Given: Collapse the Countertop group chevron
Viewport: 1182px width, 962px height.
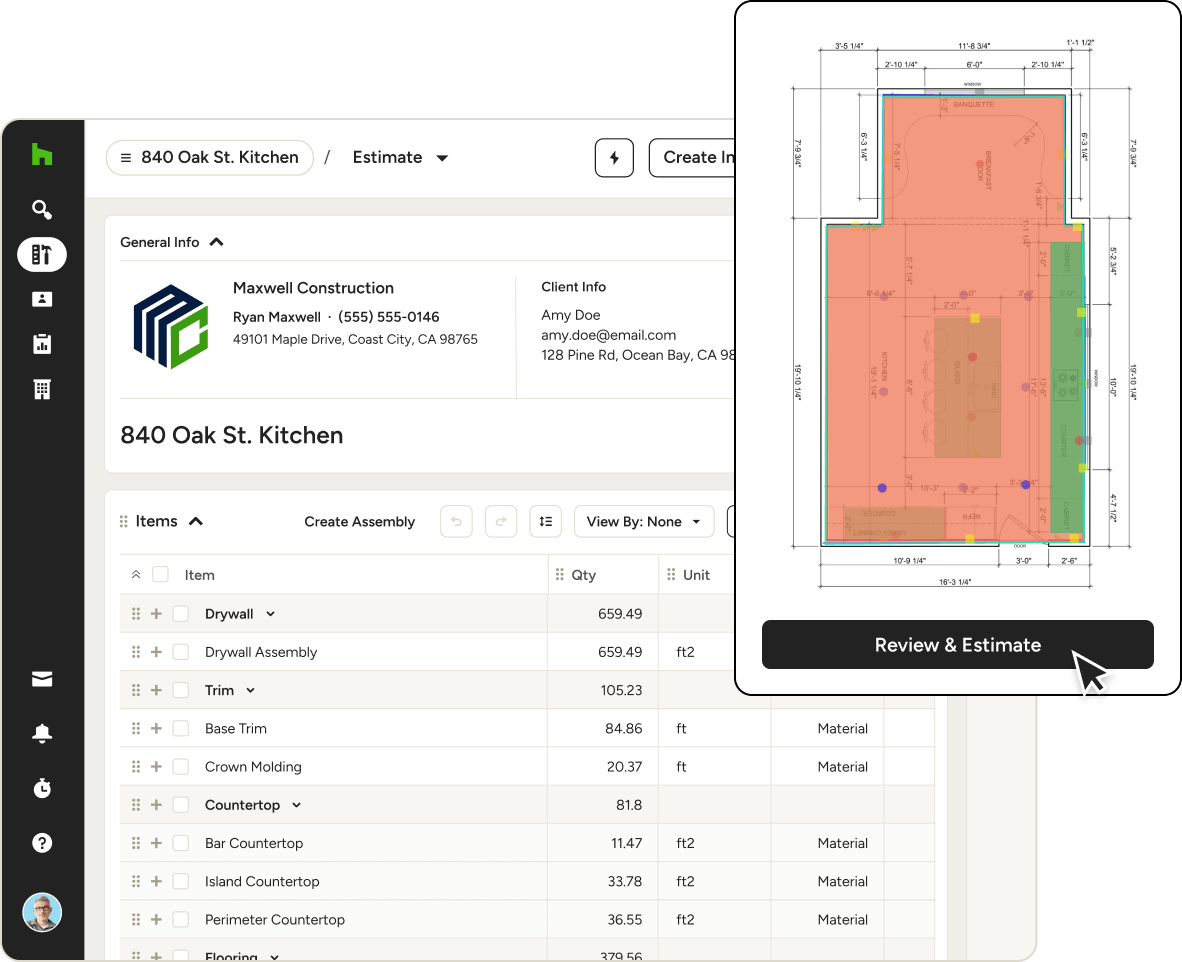Looking at the screenshot, I should 296,805.
